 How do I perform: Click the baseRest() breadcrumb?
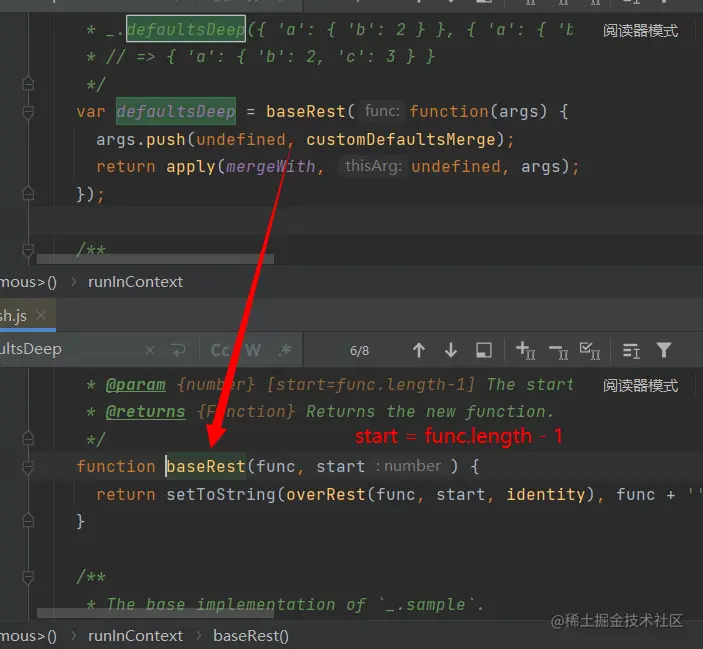pyautogui.click(x=251, y=636)
